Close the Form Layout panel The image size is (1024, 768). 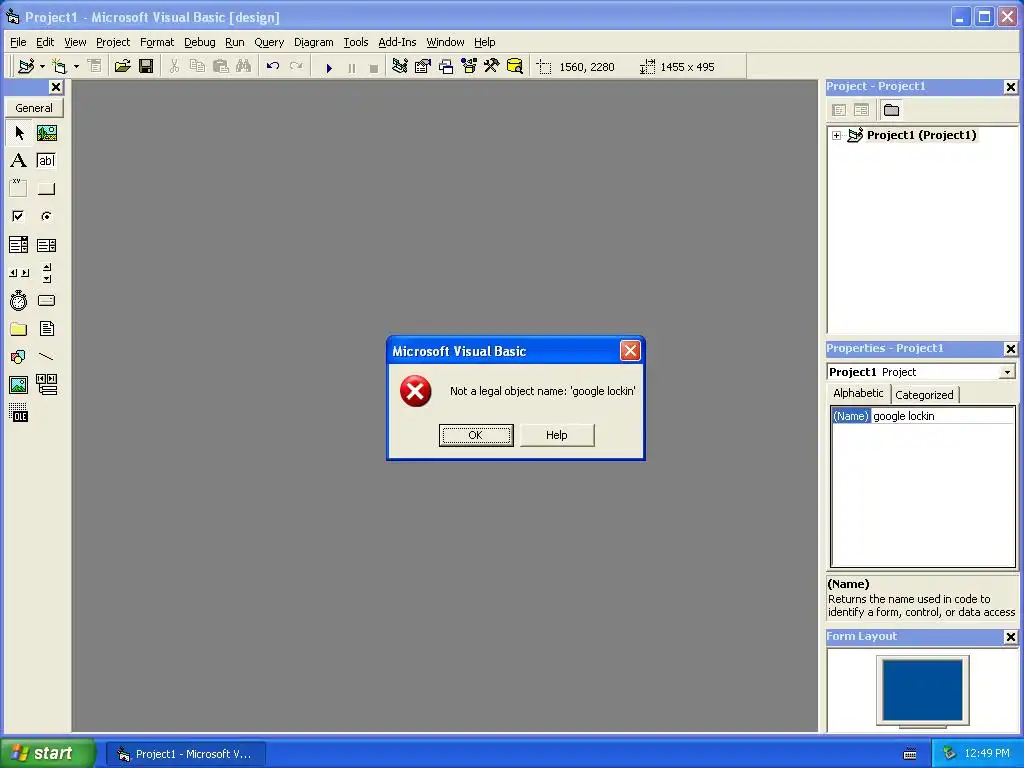click(1010, 637)
